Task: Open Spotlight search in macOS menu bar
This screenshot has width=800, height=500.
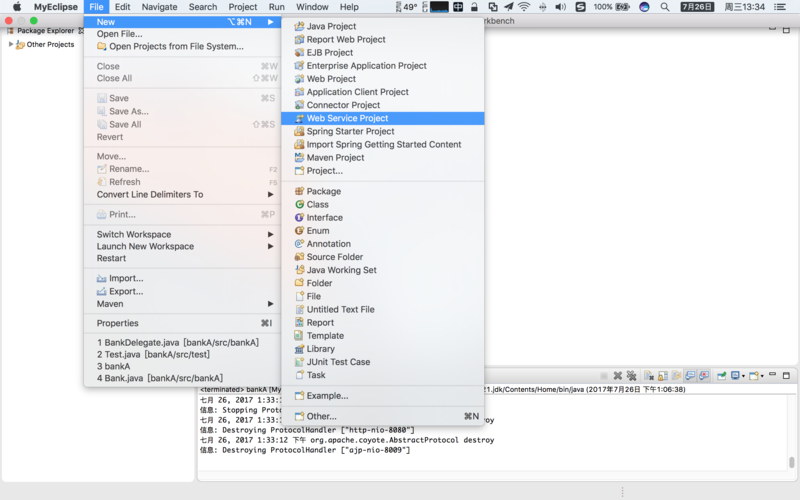Action: 664,7
